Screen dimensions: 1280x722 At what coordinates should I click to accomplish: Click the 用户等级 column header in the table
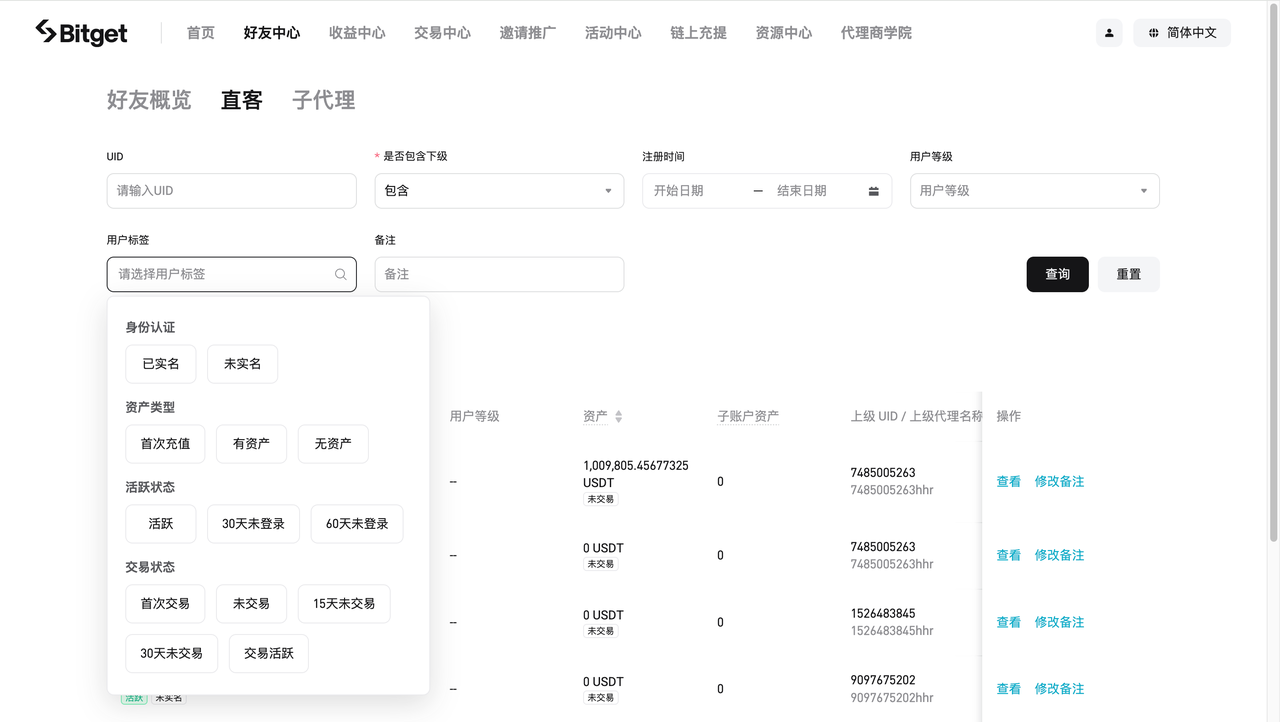point(474,416)
